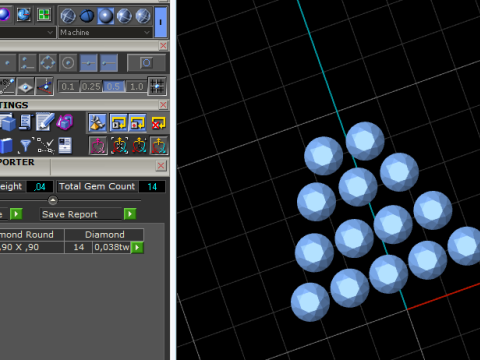The height and width of the screenshot is (360, 480).
Task: Click the yellow arrow with red dot icon
Action: coord(138,122)
